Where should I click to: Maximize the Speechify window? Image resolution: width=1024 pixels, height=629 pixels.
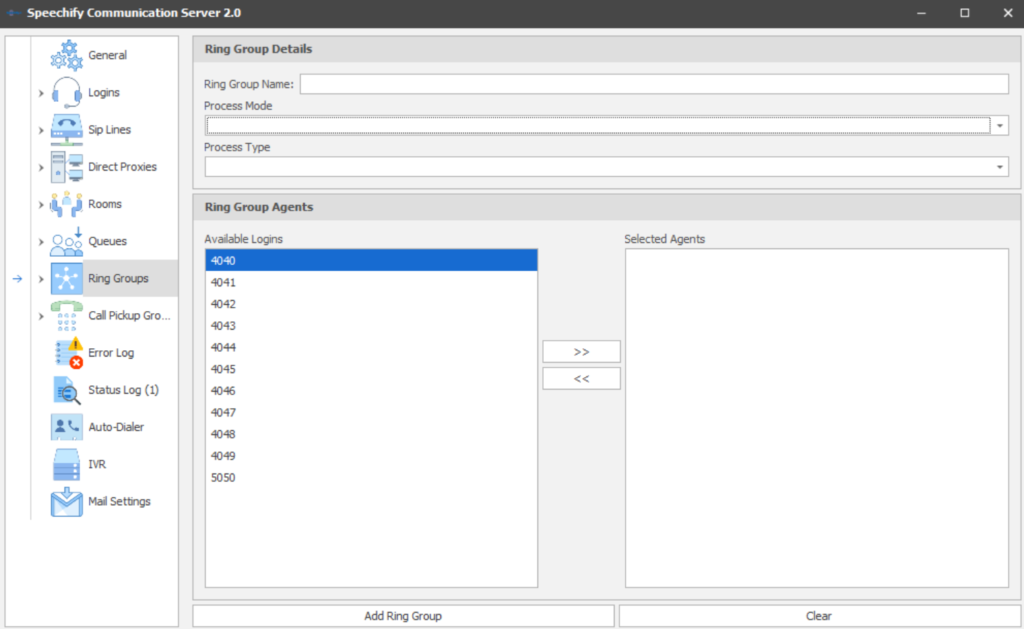pos(965,13)
